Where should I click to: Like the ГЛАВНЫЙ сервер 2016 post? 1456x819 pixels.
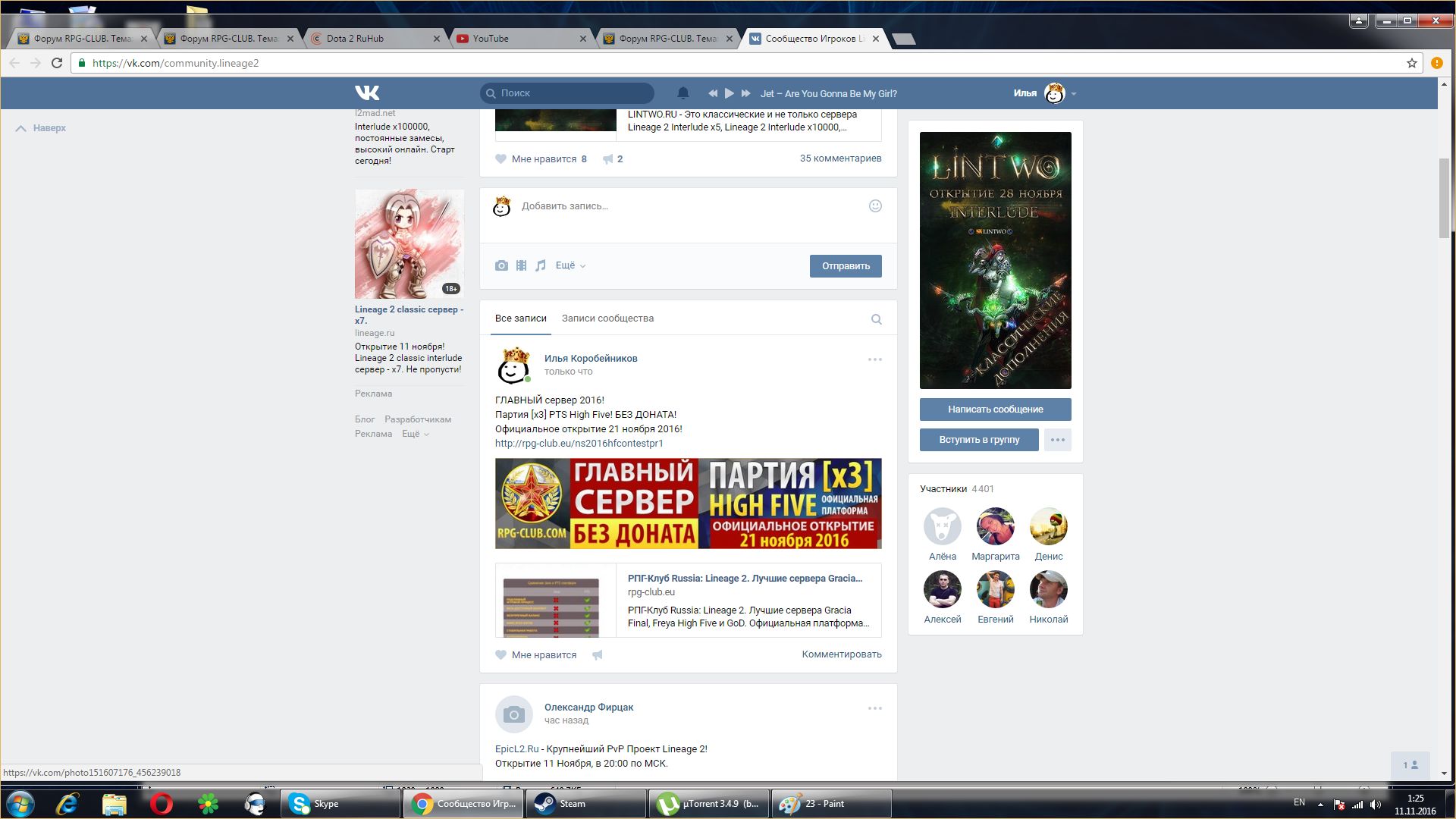pos(535,655)
